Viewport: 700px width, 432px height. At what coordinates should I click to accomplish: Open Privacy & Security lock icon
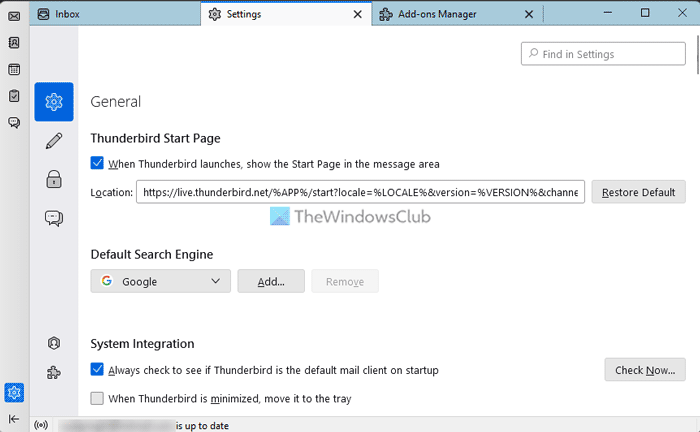click(x=54, y=179)
